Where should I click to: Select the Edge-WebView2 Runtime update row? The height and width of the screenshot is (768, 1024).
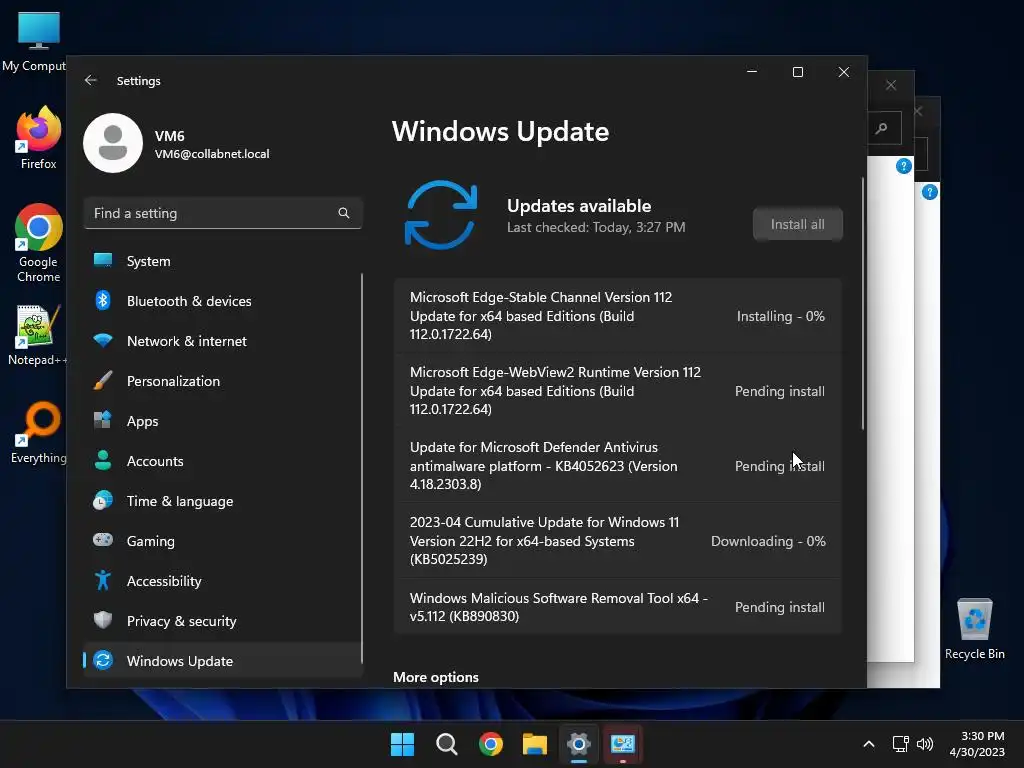tap(618, 391)
